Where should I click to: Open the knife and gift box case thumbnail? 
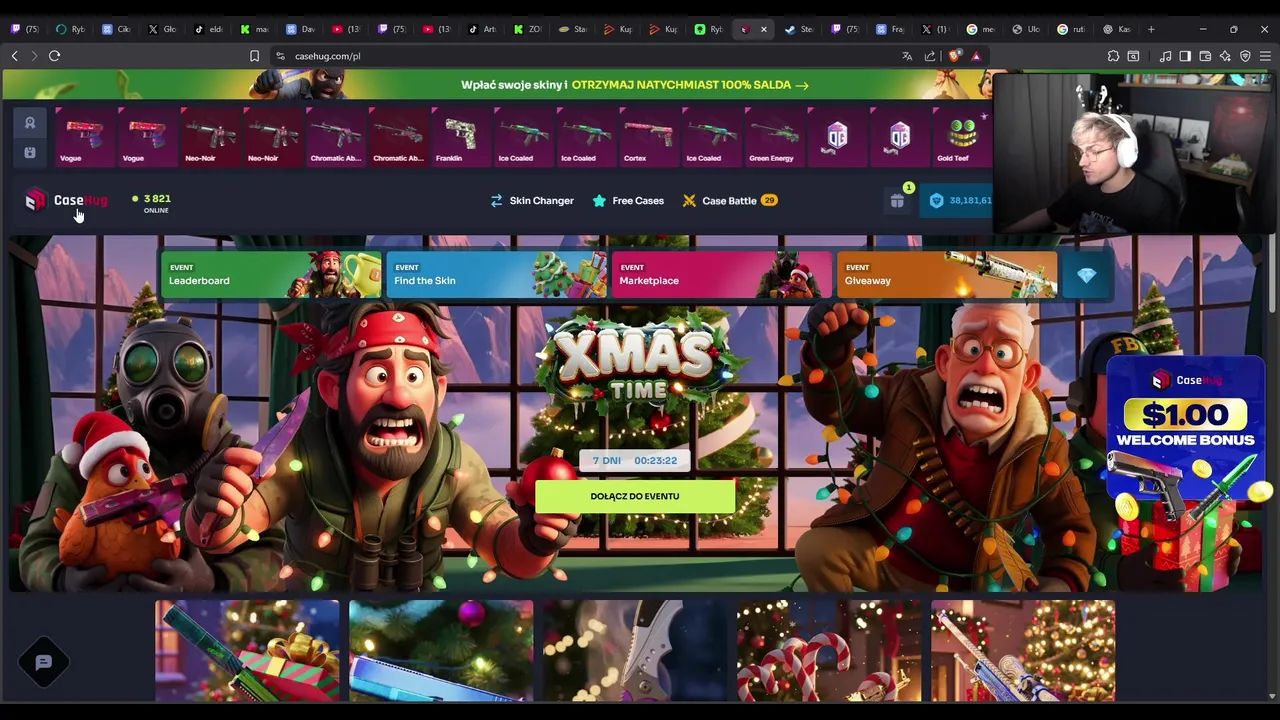[247, 650]
